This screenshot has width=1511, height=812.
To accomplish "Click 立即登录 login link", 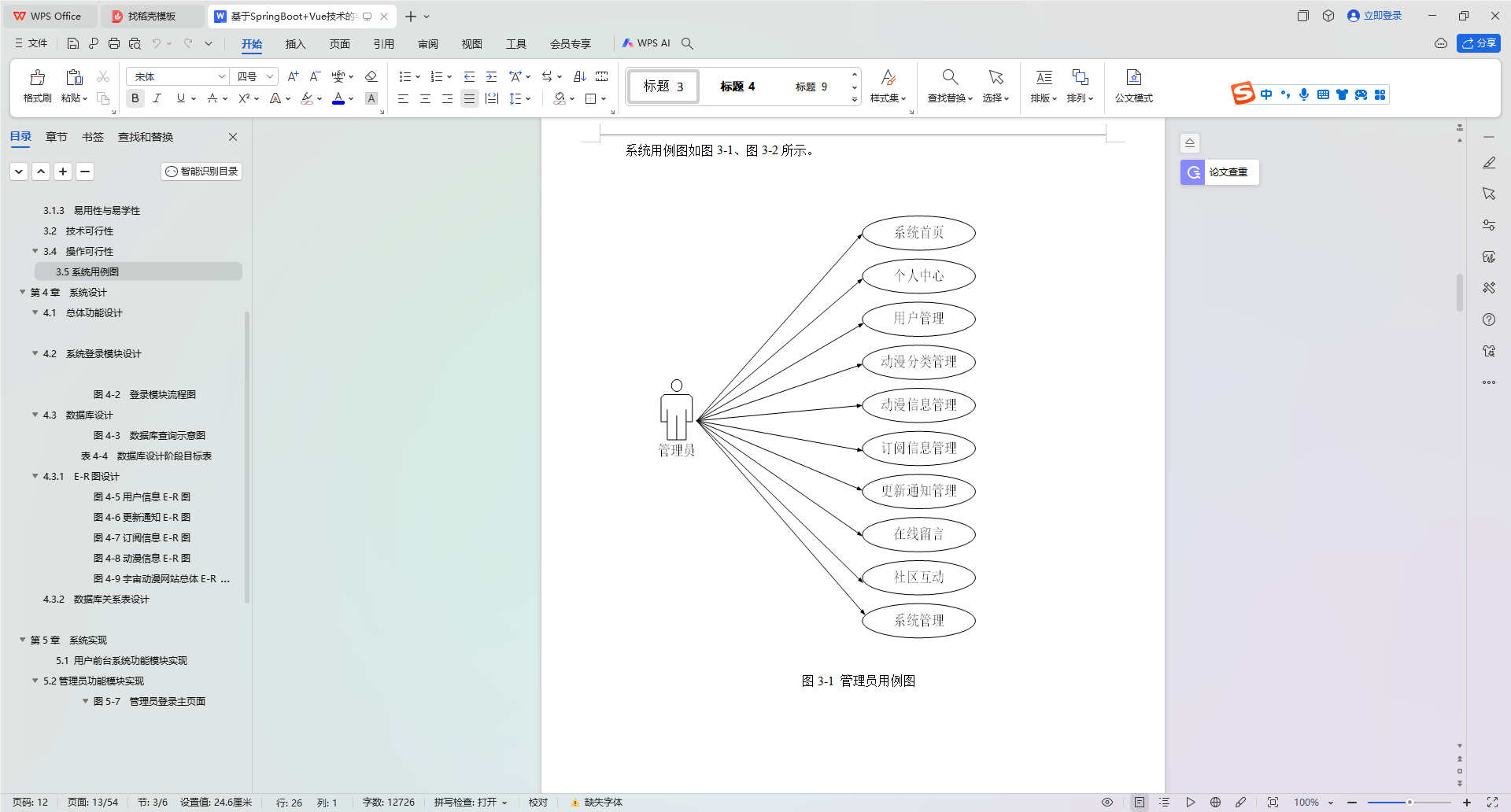I will pos(1375,16).
